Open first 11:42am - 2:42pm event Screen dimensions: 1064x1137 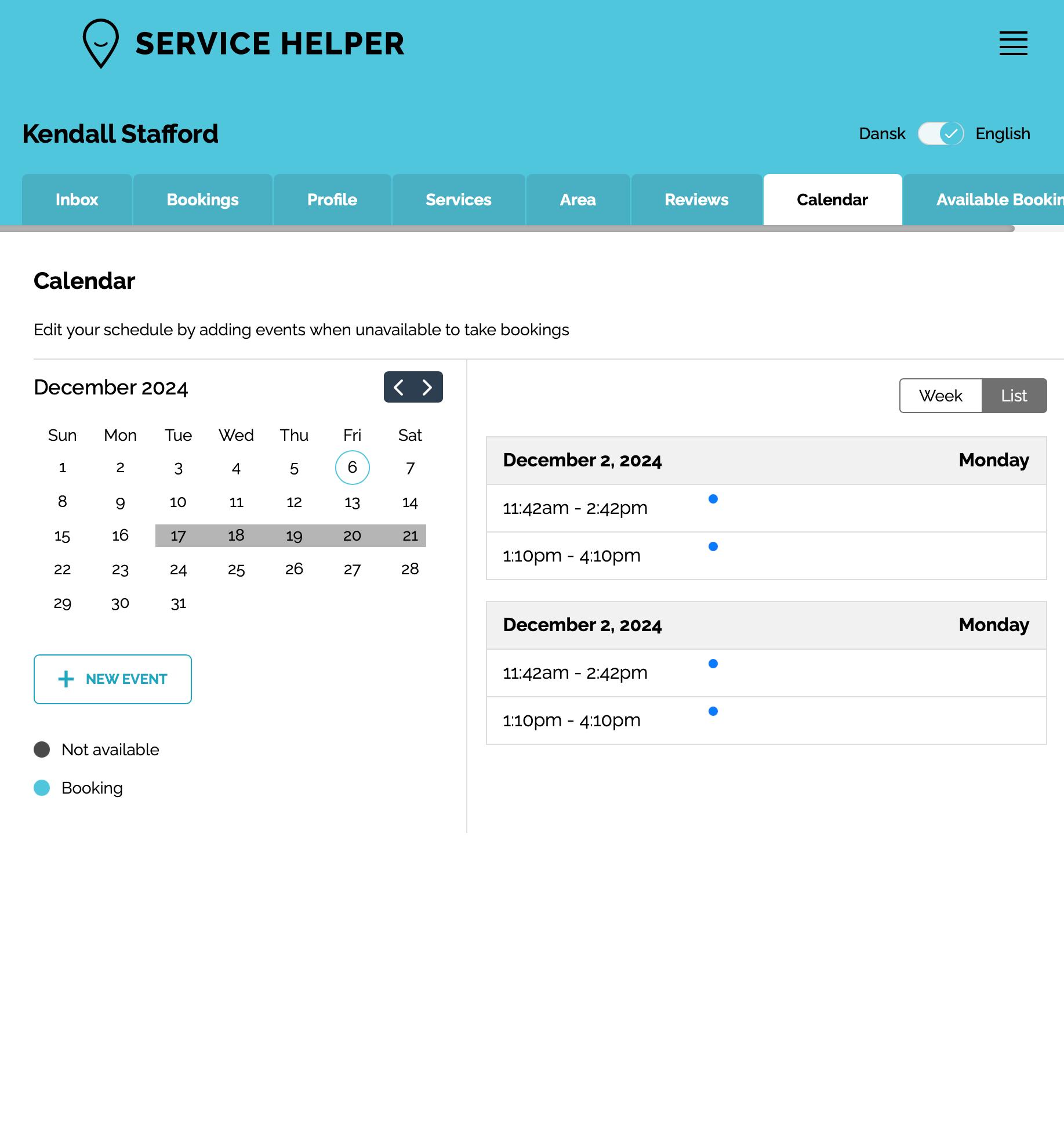click(767, 508)
